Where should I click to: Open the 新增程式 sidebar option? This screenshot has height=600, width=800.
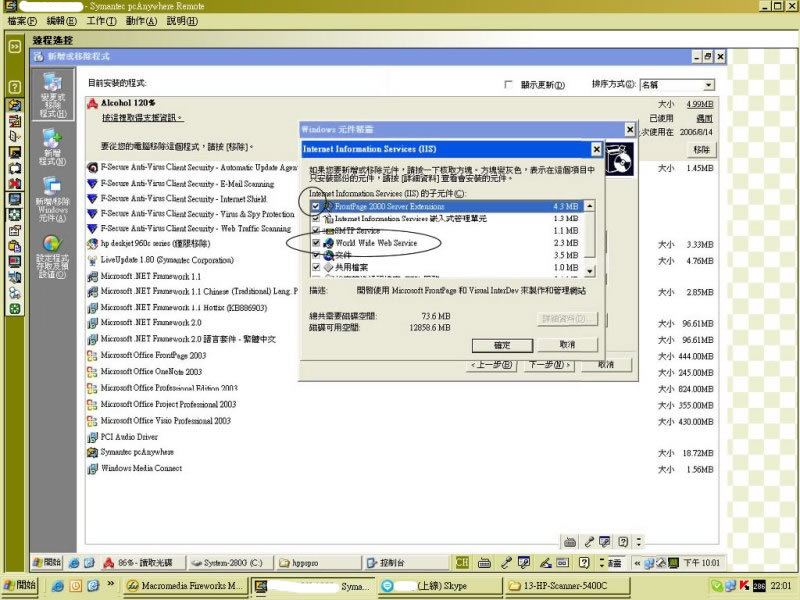[53, 147]
